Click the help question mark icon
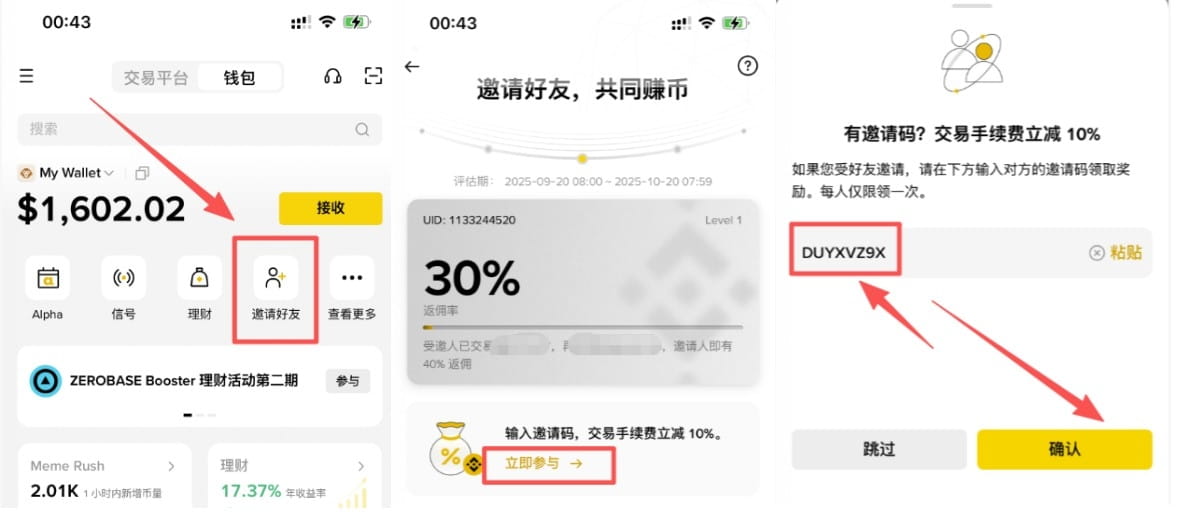 (x=748, y=66)
